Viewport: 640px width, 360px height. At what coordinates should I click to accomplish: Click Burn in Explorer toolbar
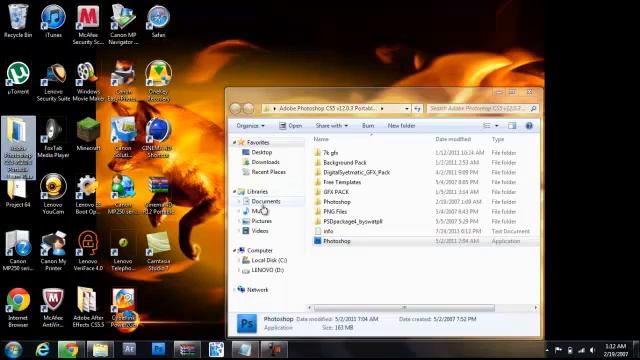coord(368,126)
